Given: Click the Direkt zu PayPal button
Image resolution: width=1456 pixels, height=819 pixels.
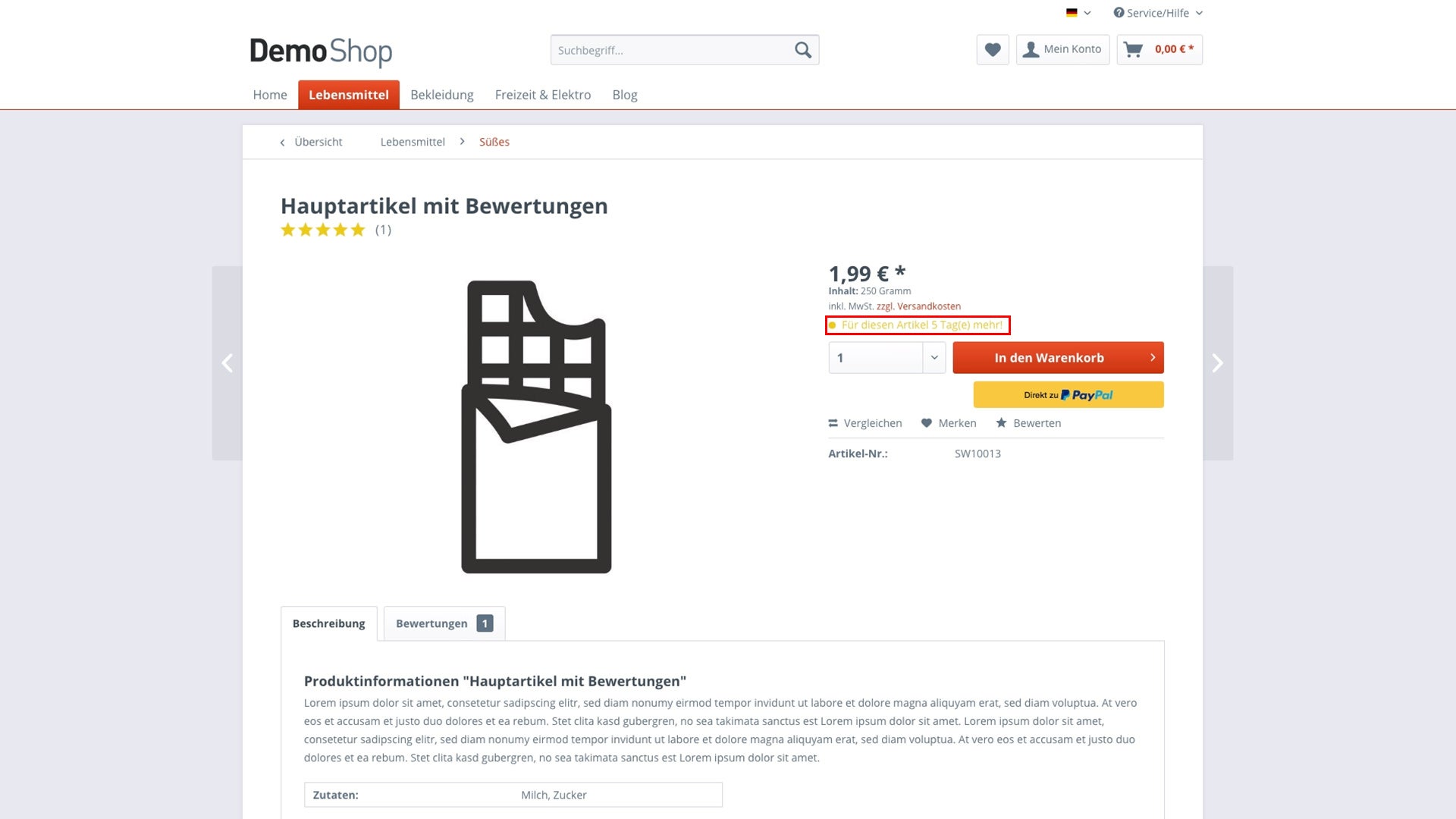Looking at the screenshot, I should coord(1068,395).
